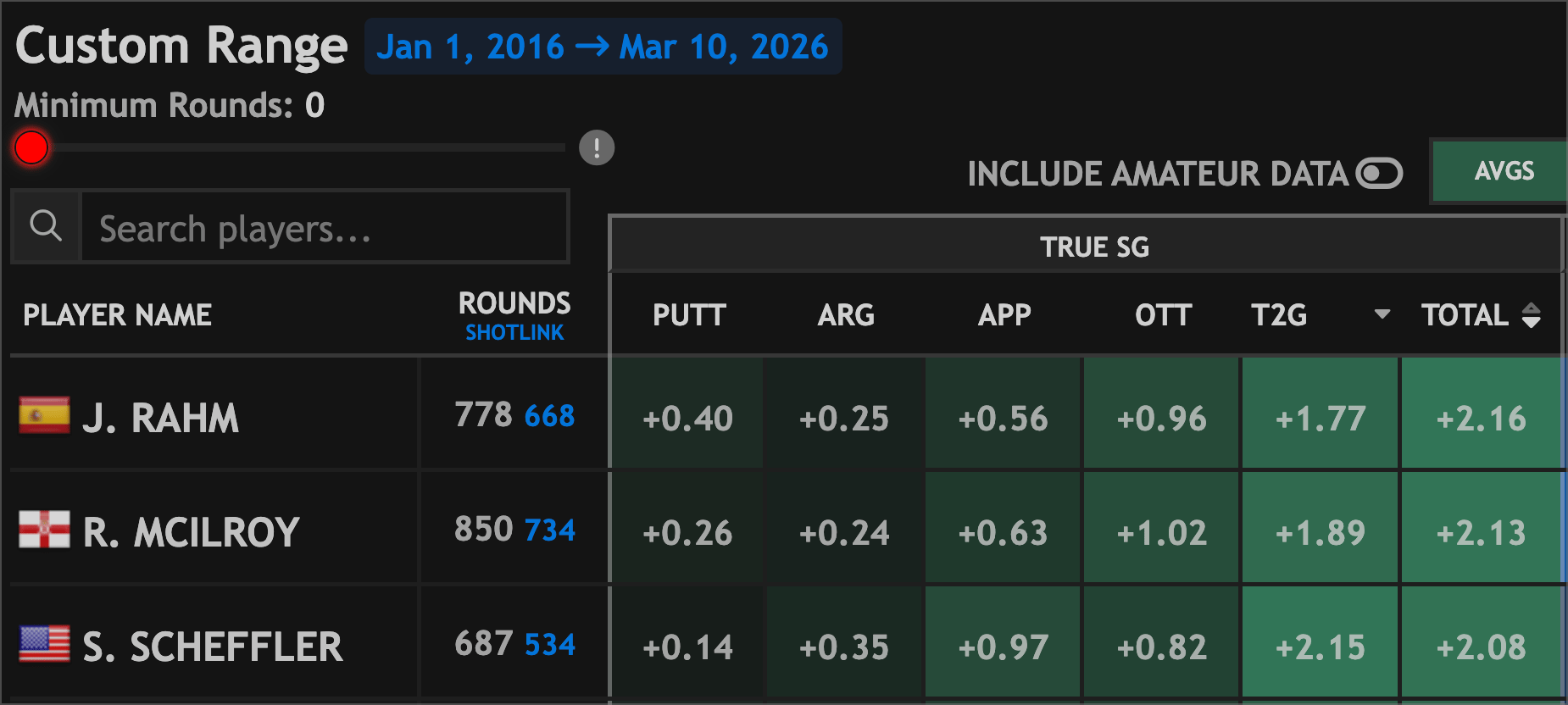Click the Minimum Rounds red slider handle

[32, 147]
